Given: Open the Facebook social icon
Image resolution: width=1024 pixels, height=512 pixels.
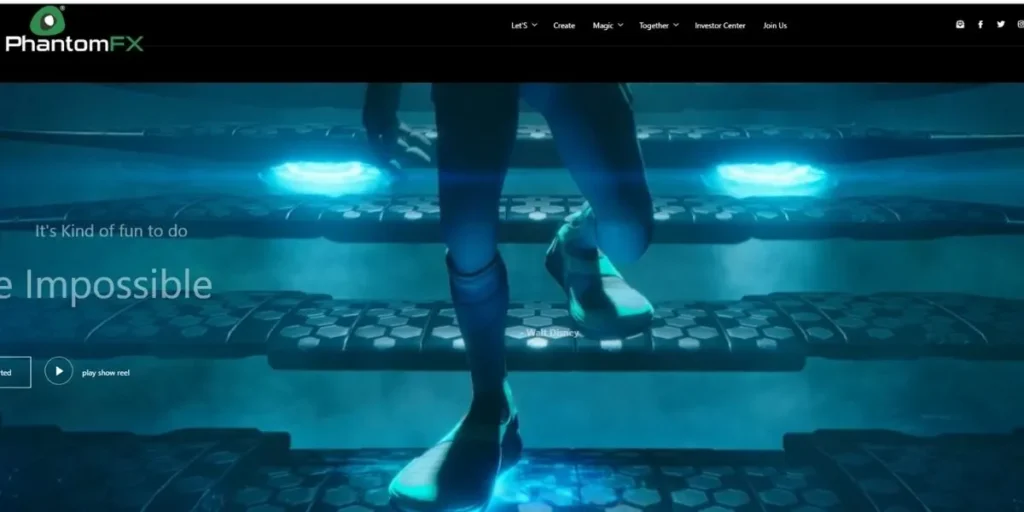Looking at the screenshot, I should tap(980, 25).
